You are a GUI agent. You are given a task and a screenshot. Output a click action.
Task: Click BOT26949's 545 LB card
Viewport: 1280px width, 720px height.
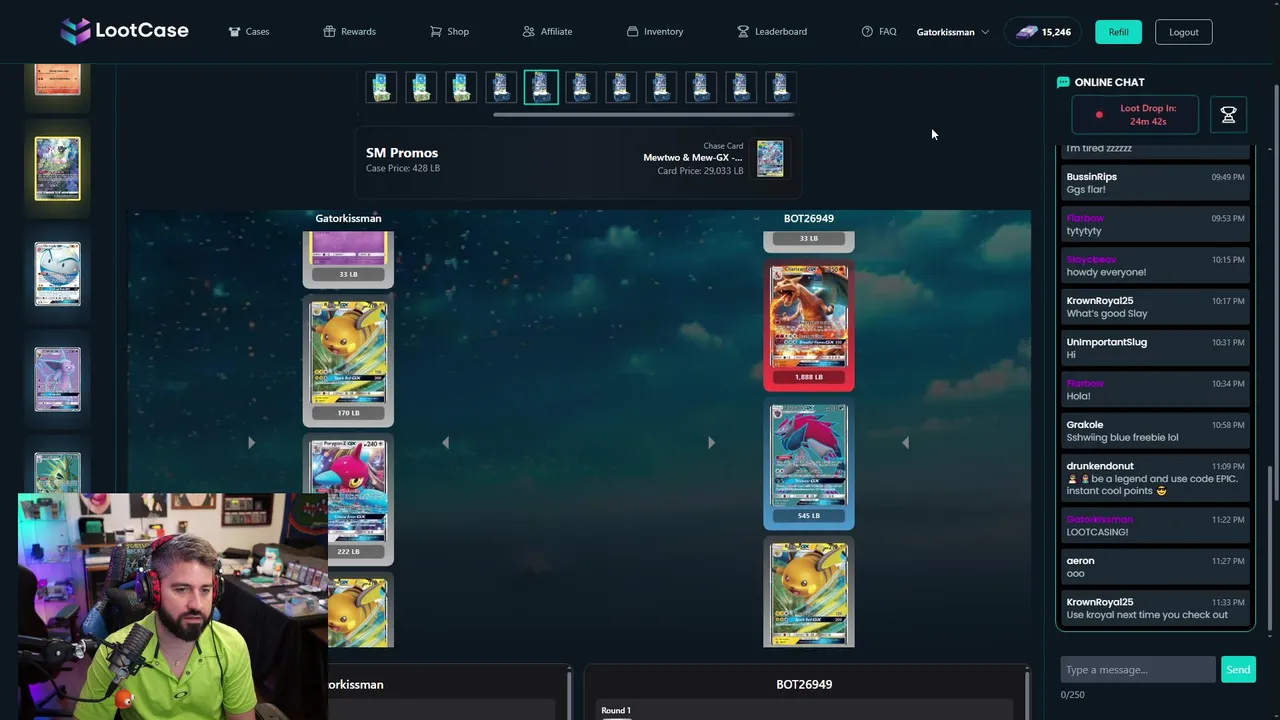(809, 463)
